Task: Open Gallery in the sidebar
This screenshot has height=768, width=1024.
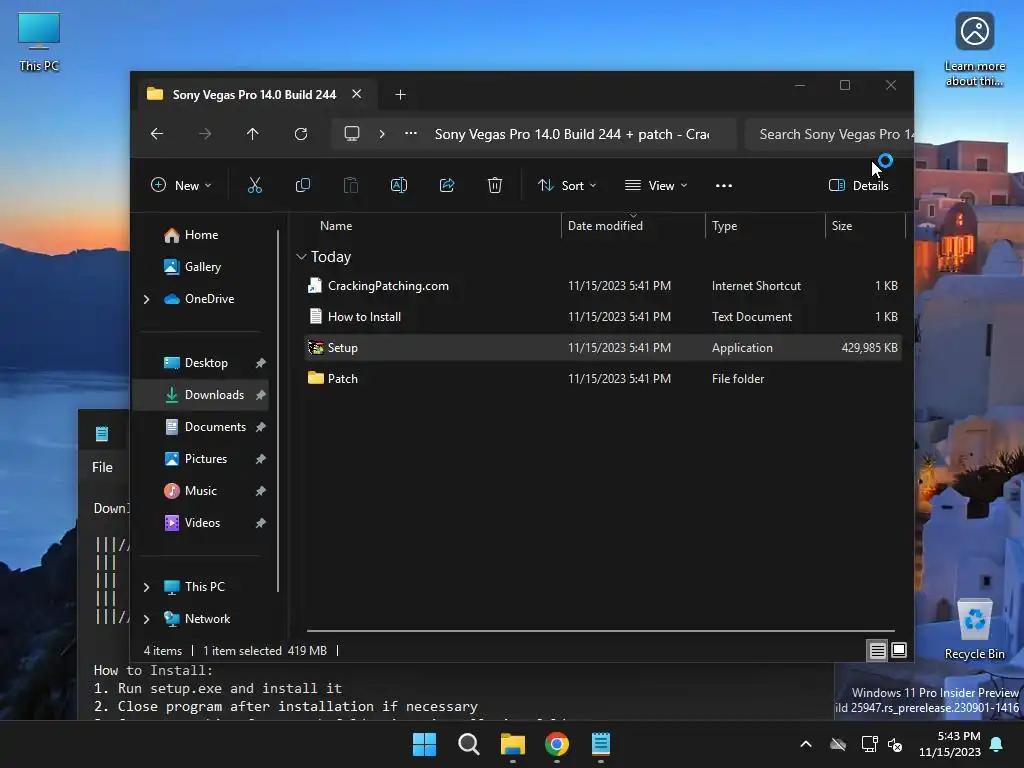Action: (200, 266)
